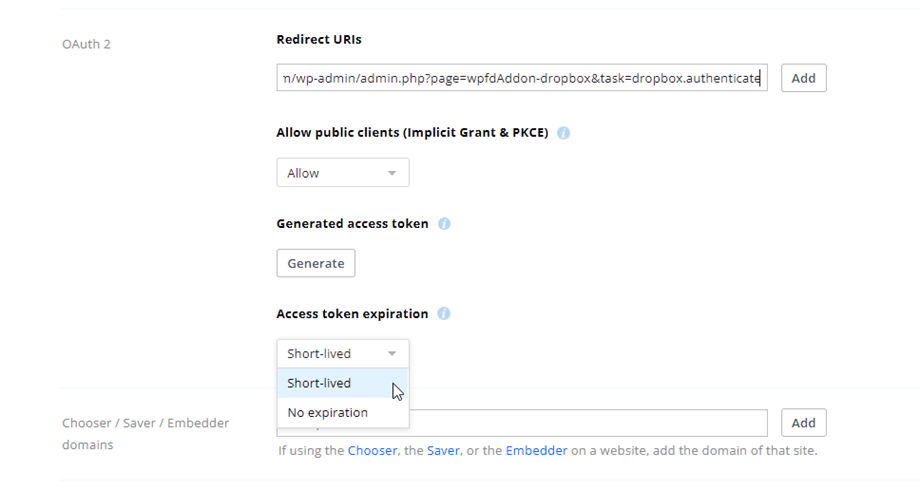The width and height of the screenshot is (920, 490).
Task: Open the Chooser link
Action: pos(372,451)
